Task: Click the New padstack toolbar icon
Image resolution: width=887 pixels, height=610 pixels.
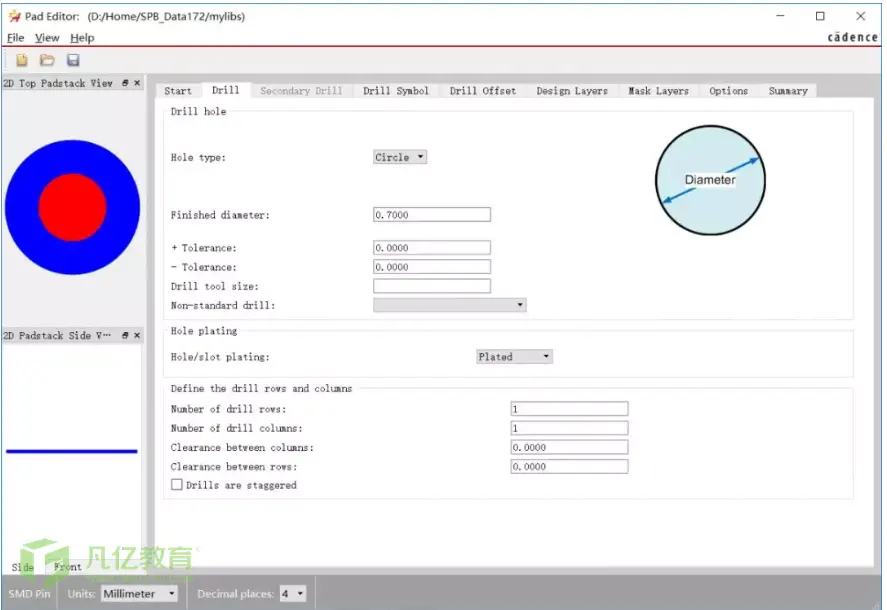Action: (21, 60)
